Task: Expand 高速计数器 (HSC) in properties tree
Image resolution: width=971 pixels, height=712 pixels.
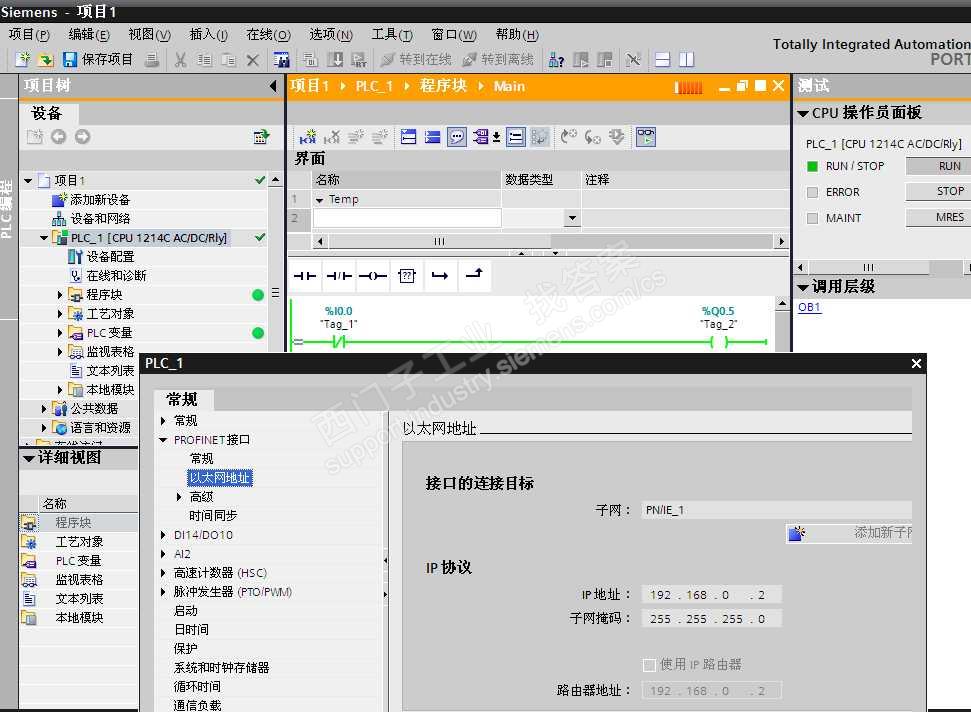Action: click(163, 573)
